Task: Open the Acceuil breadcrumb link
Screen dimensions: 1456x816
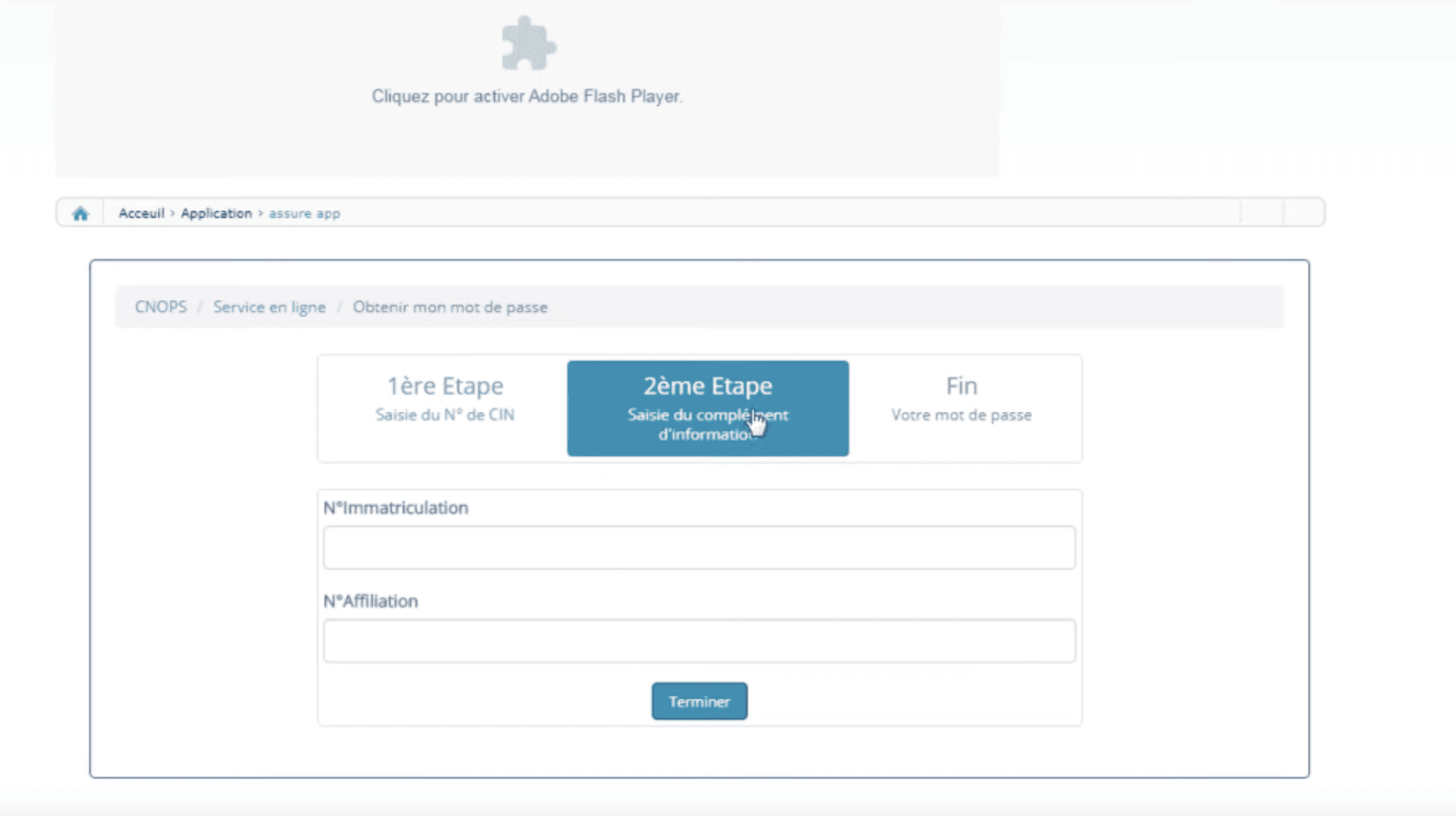Action: [141, 213]
